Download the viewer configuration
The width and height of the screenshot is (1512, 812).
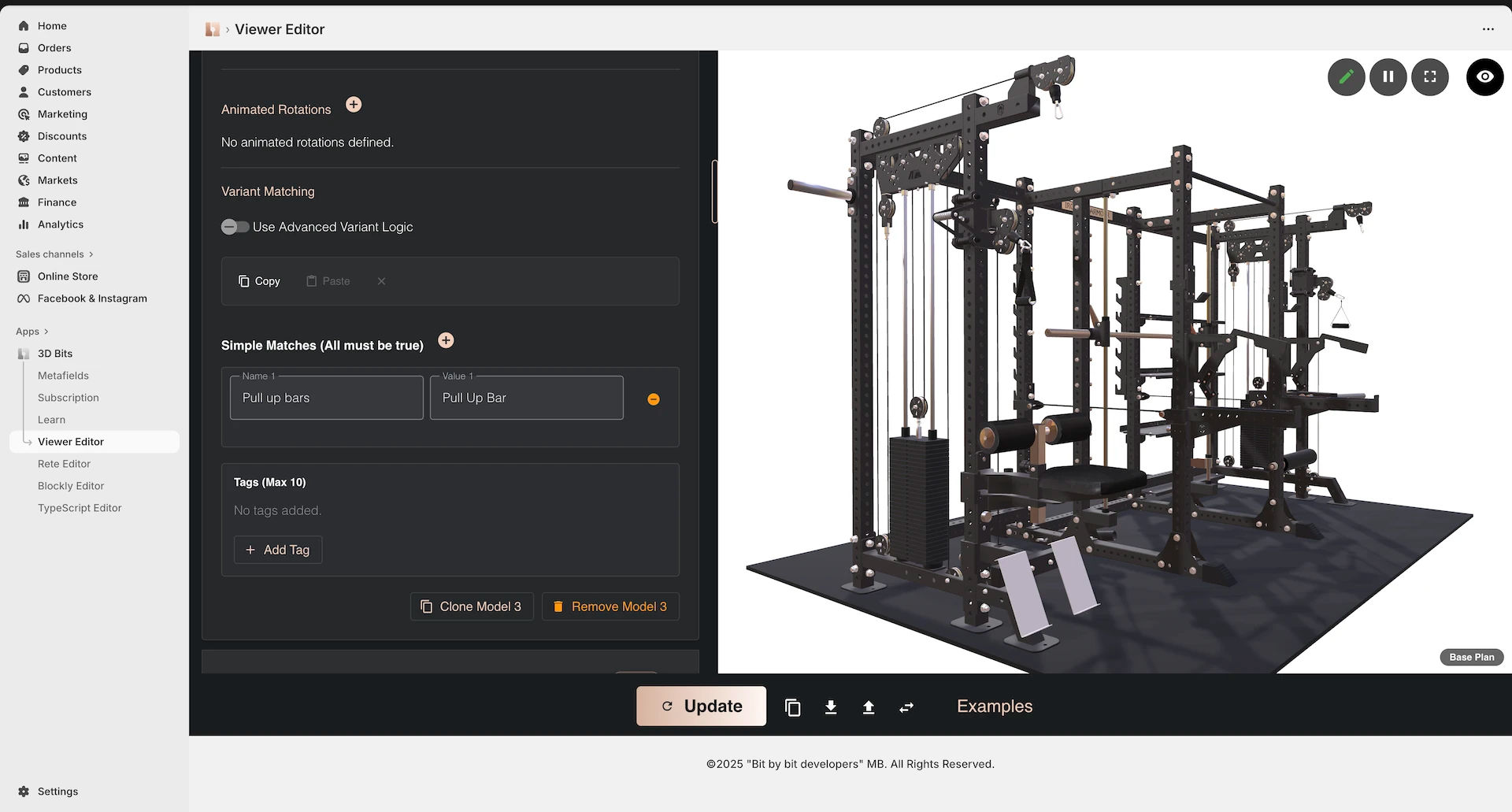[x=830, y=706]
